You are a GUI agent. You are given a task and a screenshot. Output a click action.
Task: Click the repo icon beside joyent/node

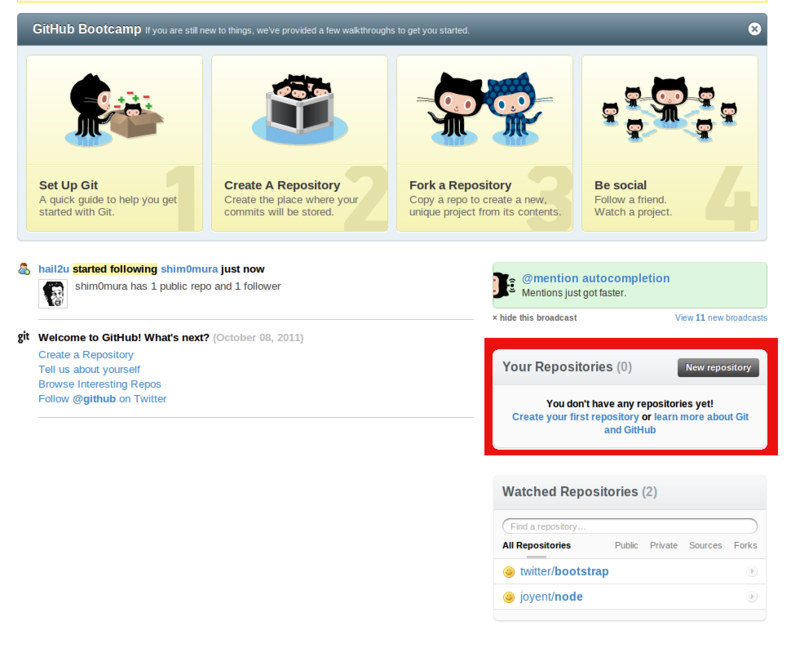pos(509,597)
